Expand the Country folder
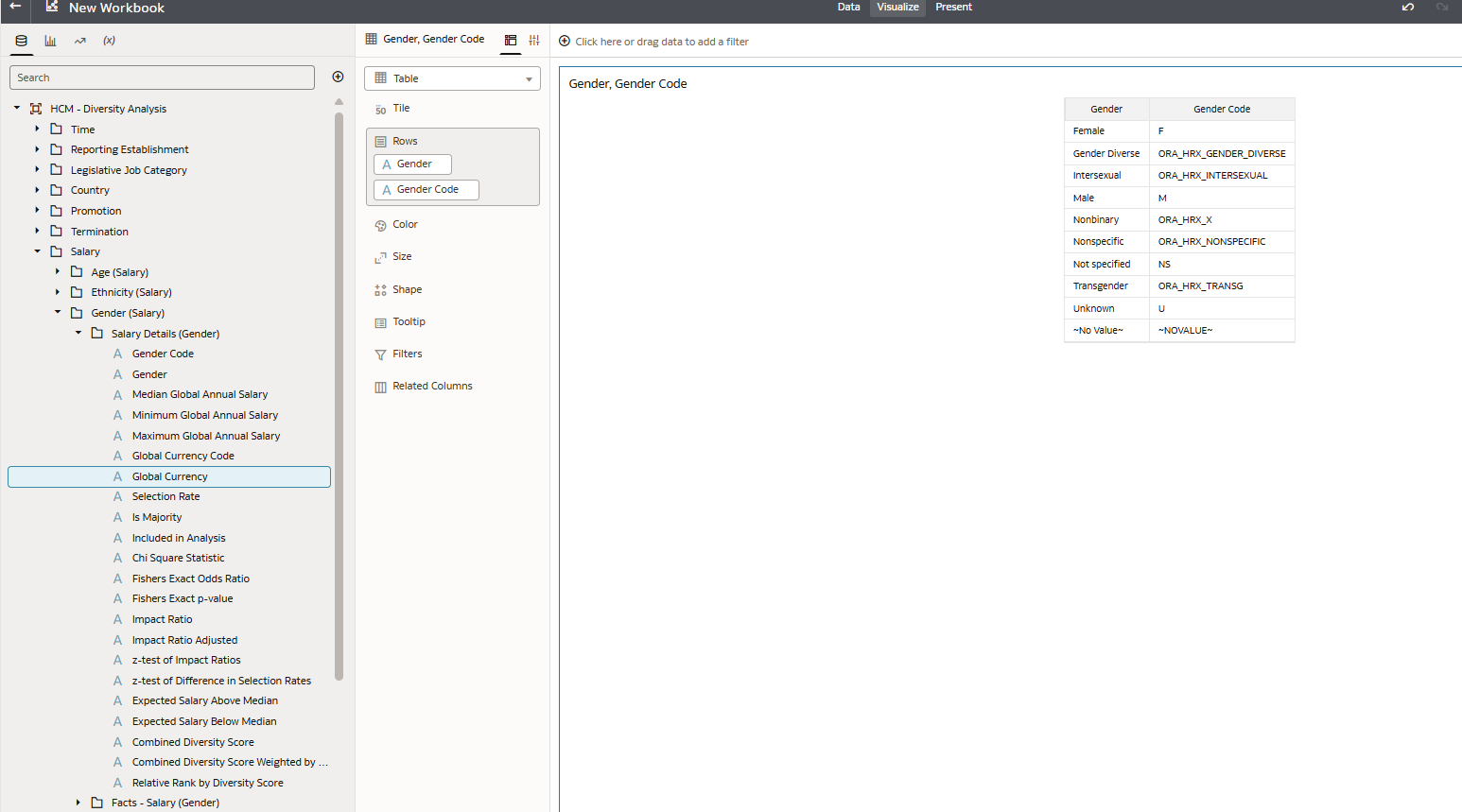The height and width of the screenshot is (812, 1462). (x=37, y=190)
